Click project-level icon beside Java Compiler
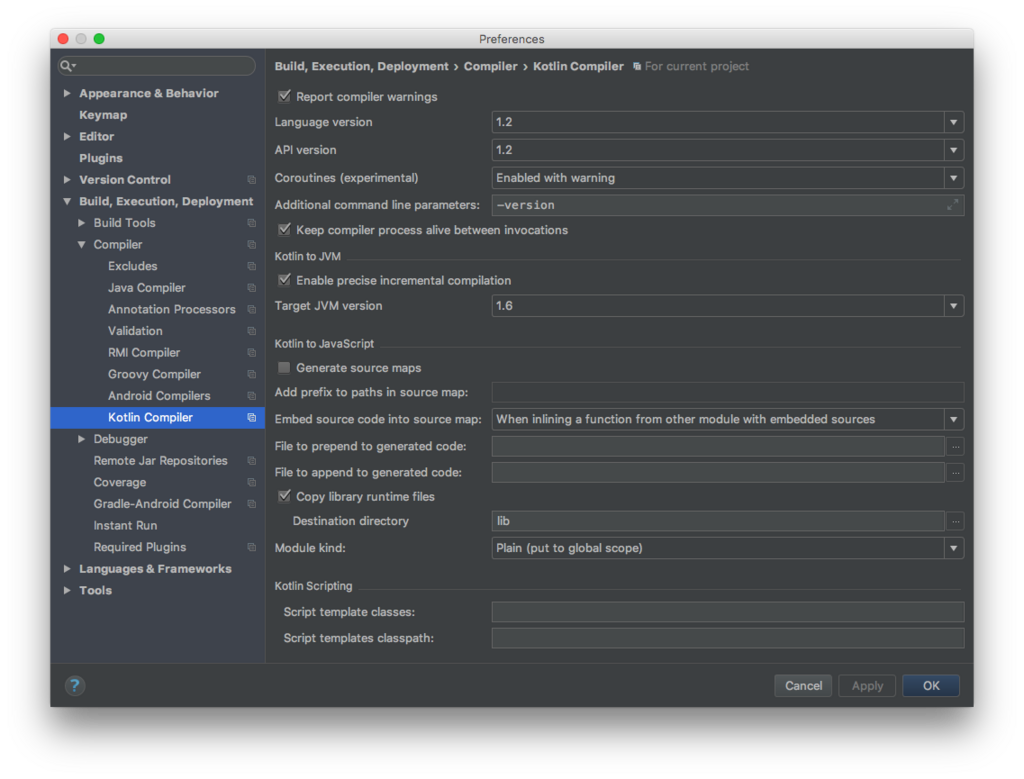Image resolution: width=1024 pixels, height=779 pixels. point(251,287)
